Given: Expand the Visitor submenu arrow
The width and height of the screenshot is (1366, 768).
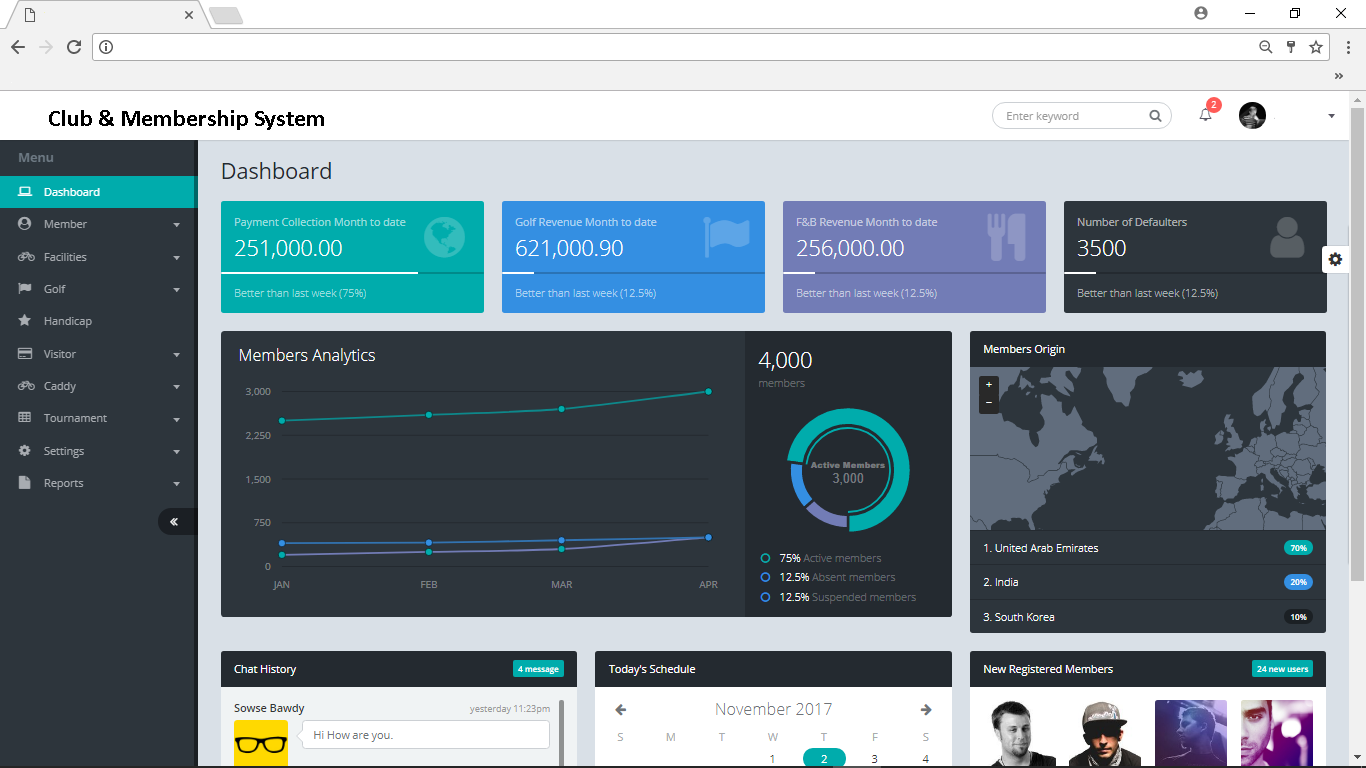Looking at the screenshot, I should (177, 355).
